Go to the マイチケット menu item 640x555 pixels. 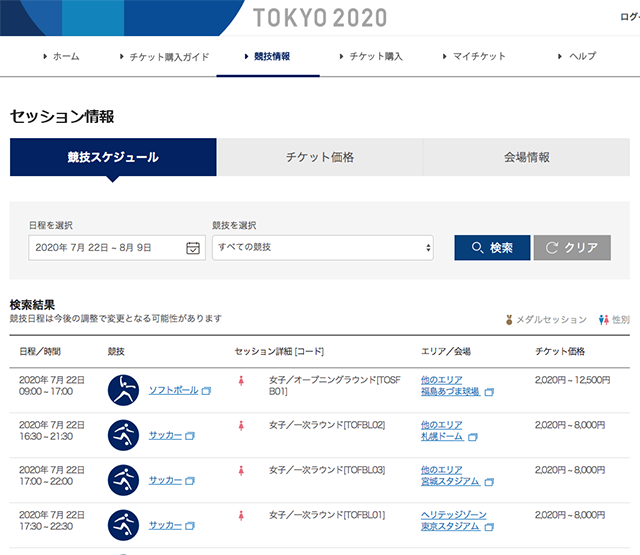[474, 57]
